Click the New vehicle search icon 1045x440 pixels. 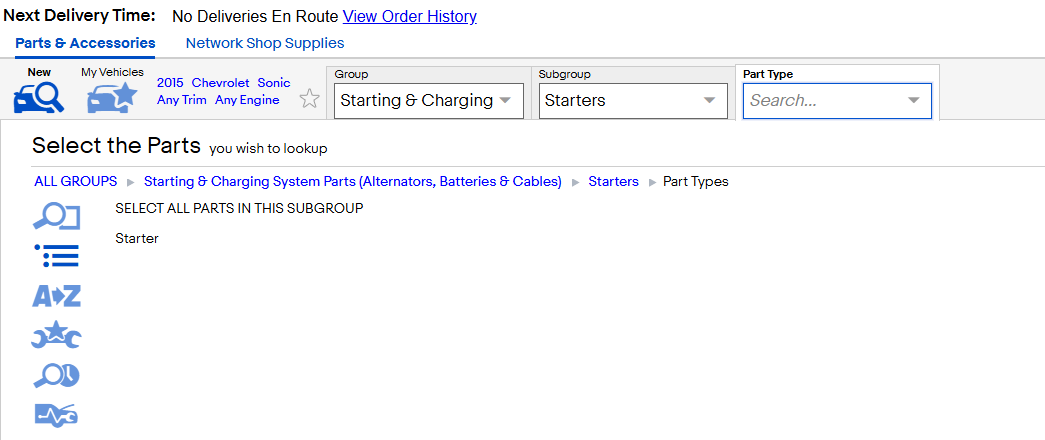point(39,98)
